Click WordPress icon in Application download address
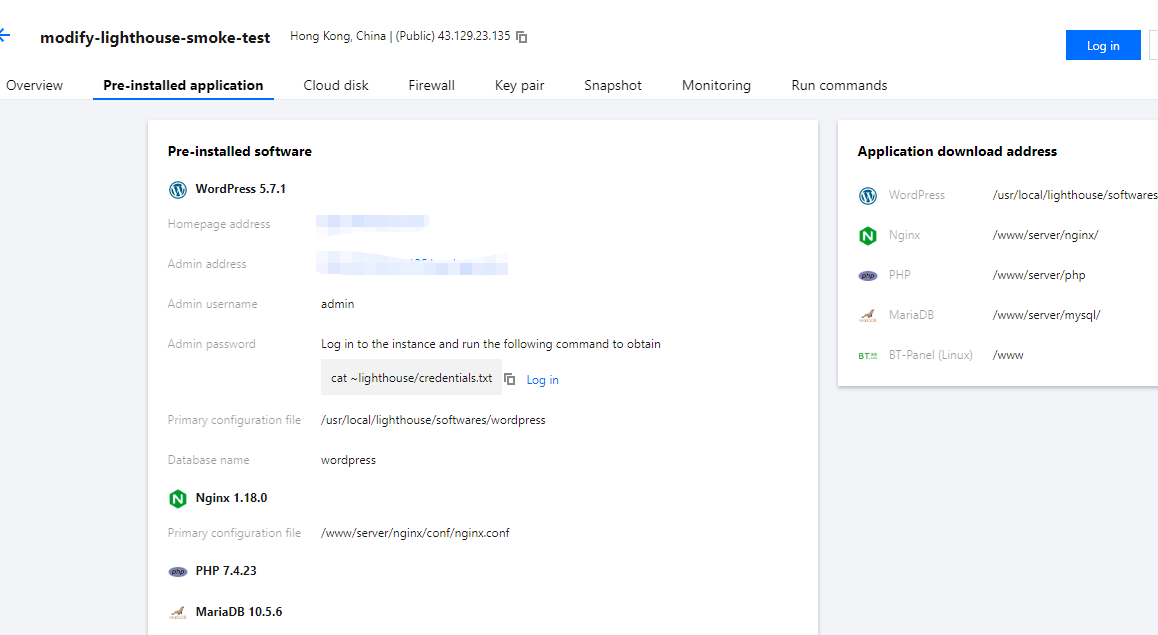Viewport: 1158px width, 635px height. [x=868, y=196]
